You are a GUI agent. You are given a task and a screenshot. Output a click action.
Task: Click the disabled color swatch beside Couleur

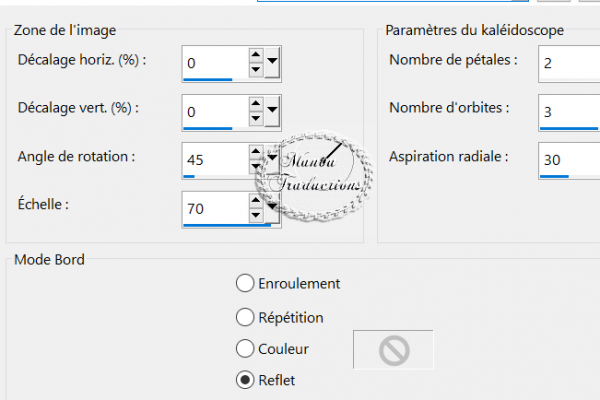click(x=393, y=350)
